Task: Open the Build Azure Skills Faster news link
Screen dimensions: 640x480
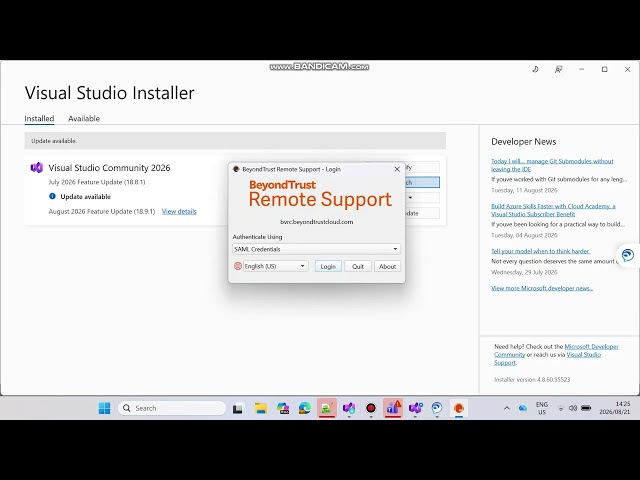Action: coord(553,210)
